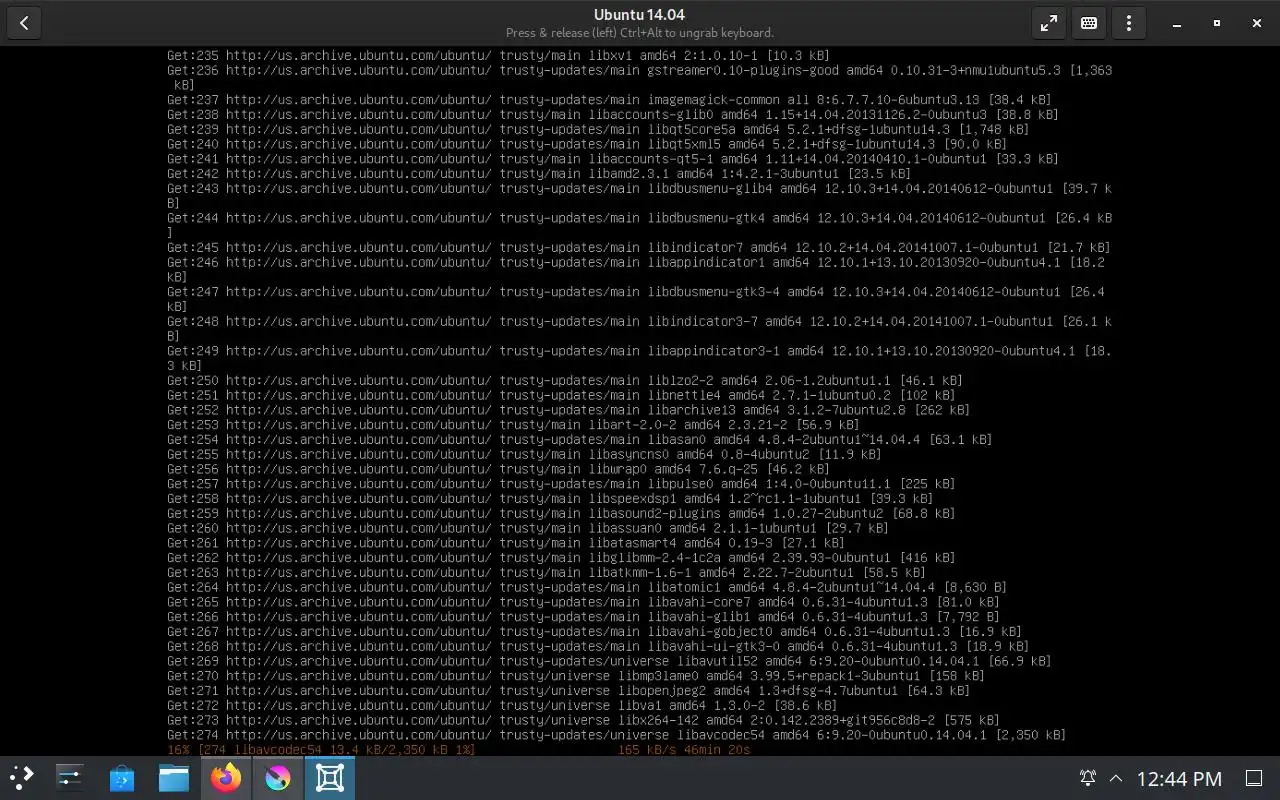The height and width of the screenshot is (800, 1280).
Task: Switch to the colorful circle app in taskbar
Action: [x=278, y=778]
